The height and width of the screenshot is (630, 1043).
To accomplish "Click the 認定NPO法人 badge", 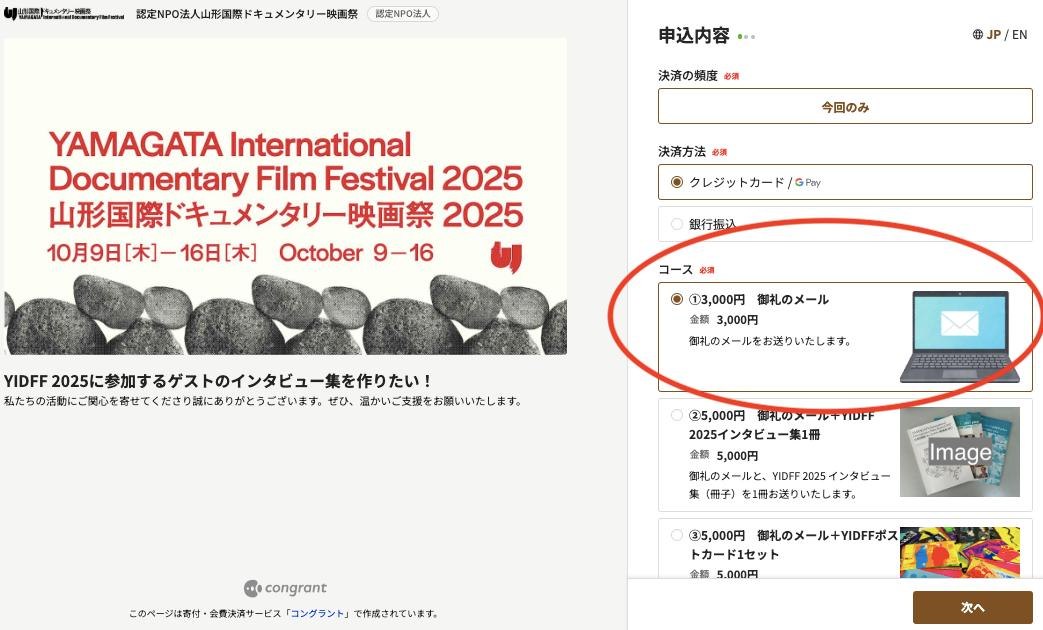I will 402,15.
